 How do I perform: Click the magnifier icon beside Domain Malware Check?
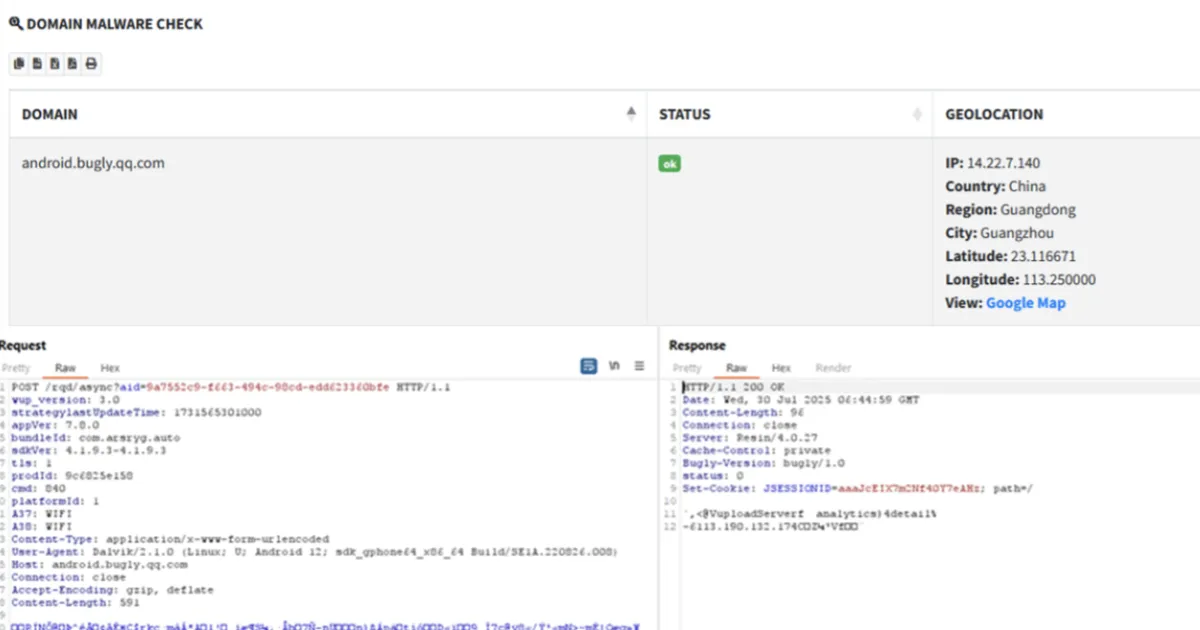pos(15,24)
